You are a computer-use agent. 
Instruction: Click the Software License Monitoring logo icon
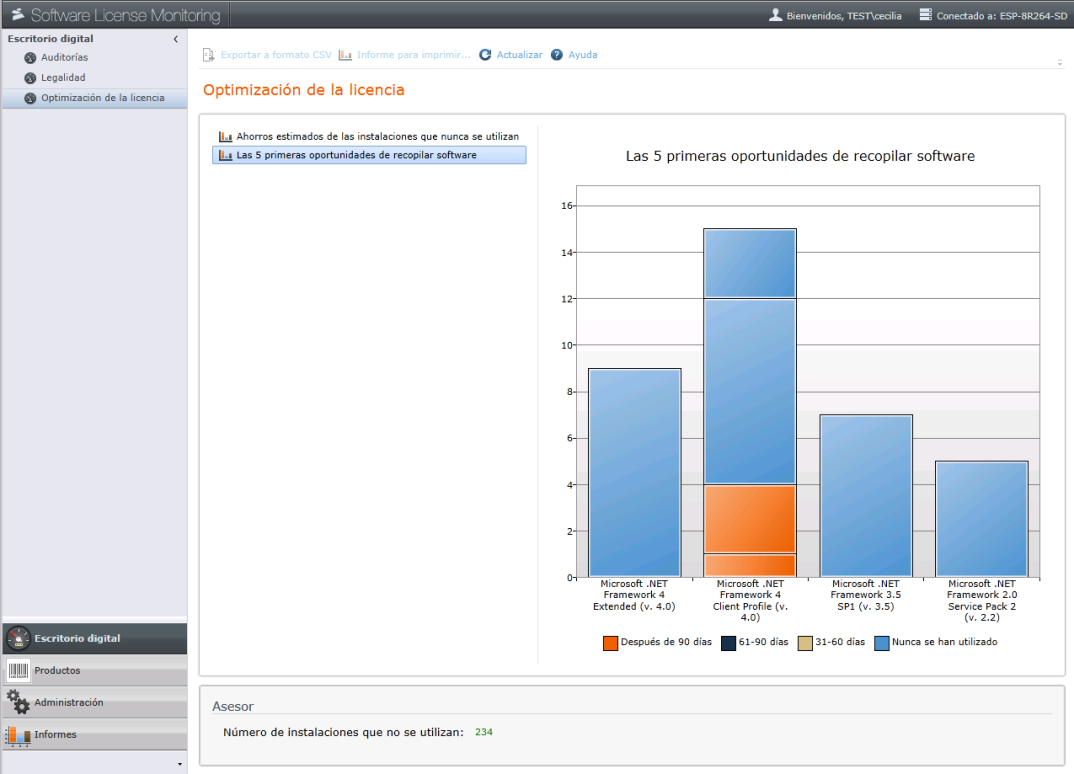point(18,14)
